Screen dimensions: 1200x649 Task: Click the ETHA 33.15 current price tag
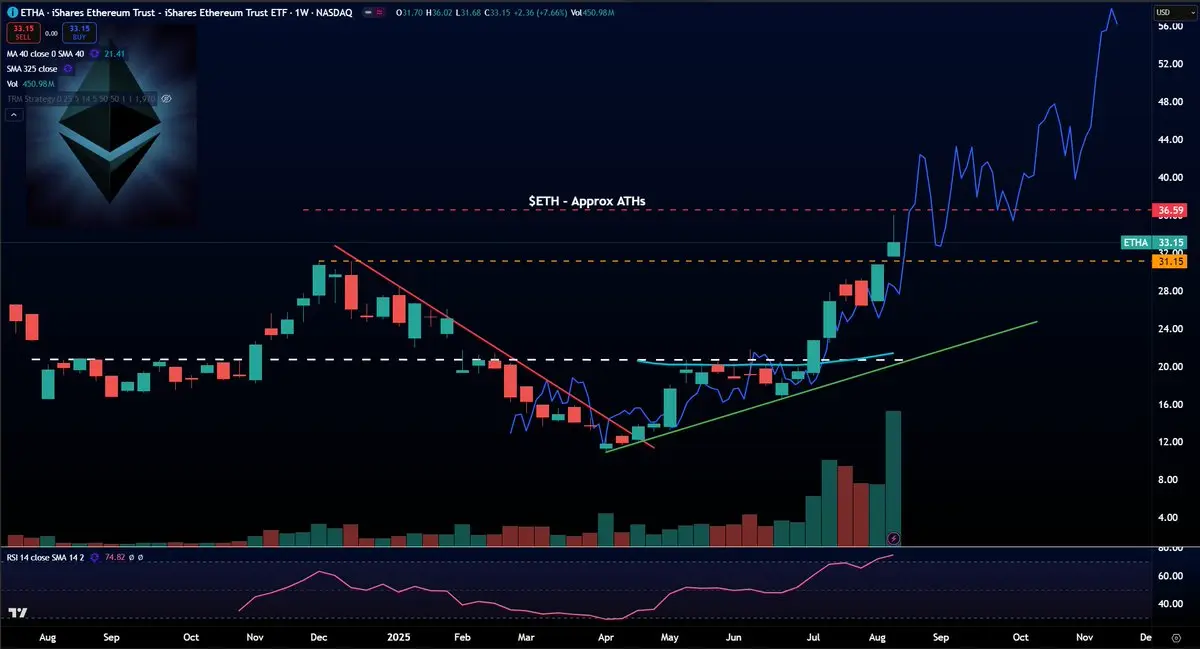pyautogui.click(x=1154, y=242)
